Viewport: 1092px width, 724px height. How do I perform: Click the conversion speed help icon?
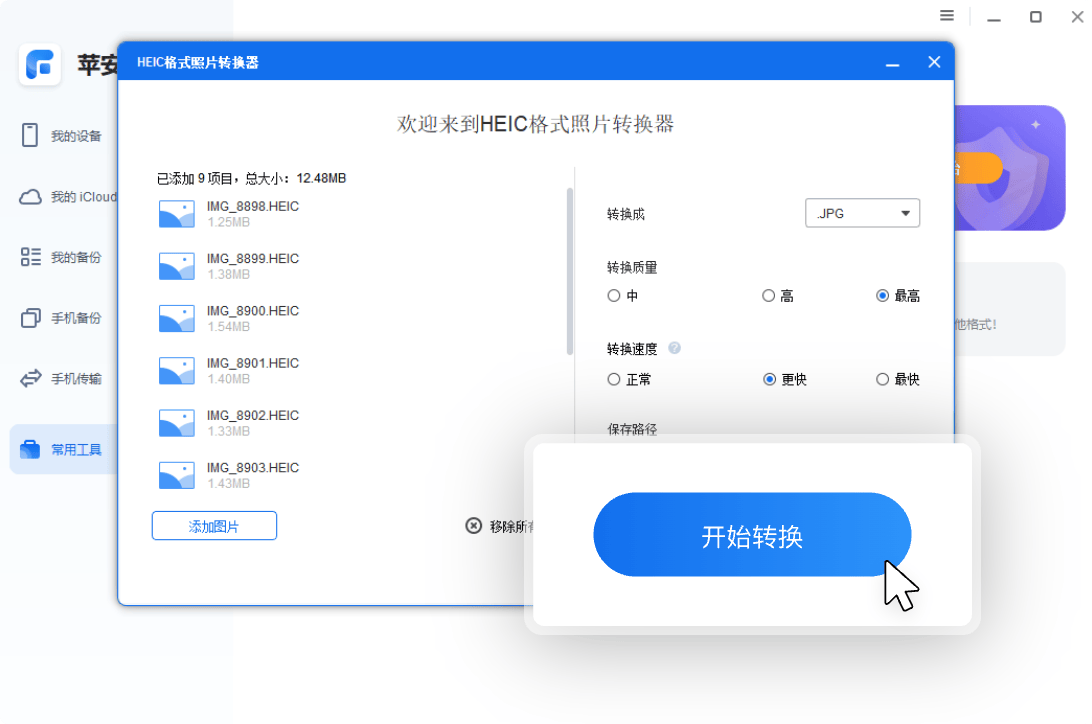[674, 348]
